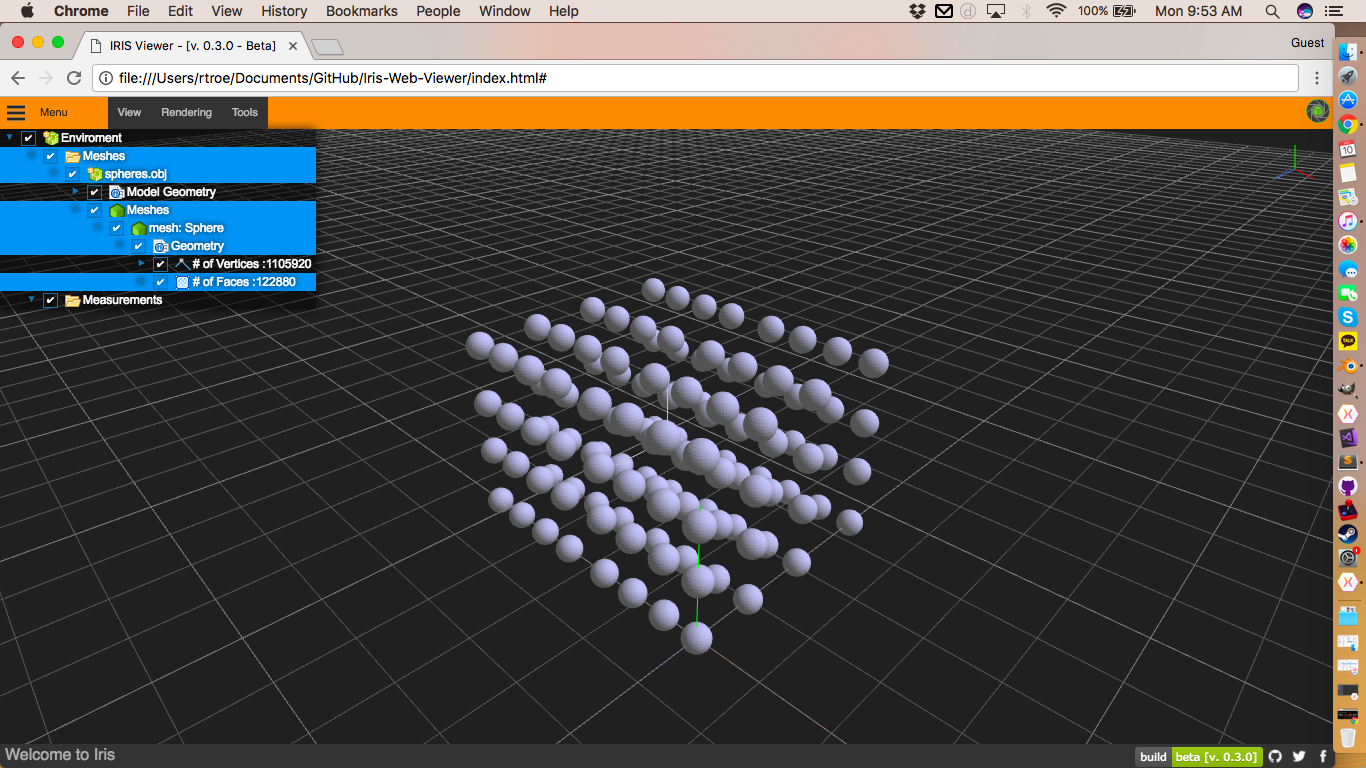Open the Rendering menu

186,112
